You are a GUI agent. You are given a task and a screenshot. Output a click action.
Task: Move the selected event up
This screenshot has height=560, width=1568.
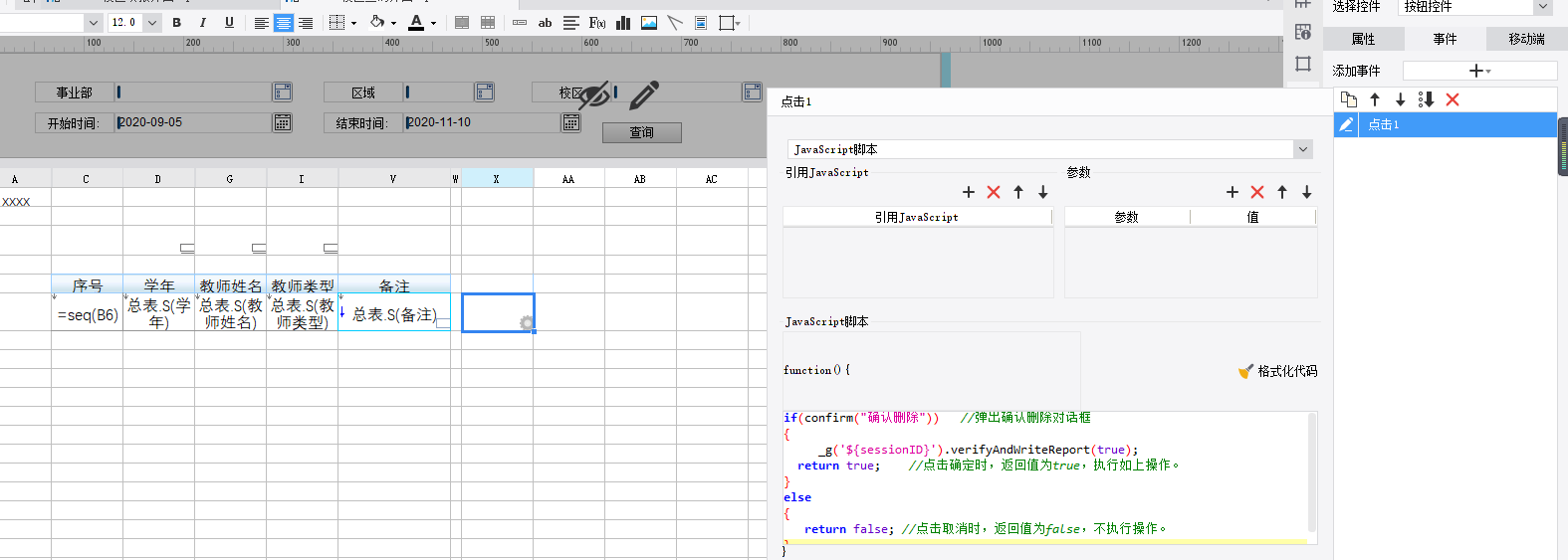tap(1375, 99)
